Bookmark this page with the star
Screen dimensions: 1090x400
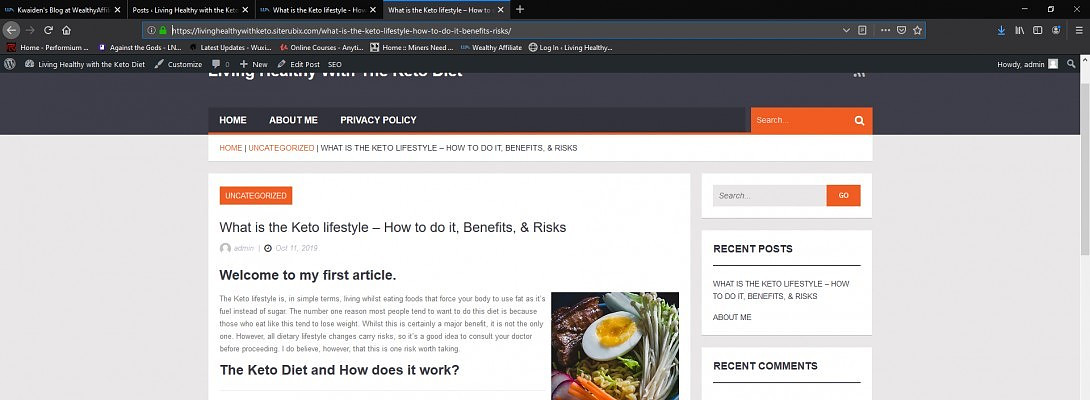tap(917, 31)
